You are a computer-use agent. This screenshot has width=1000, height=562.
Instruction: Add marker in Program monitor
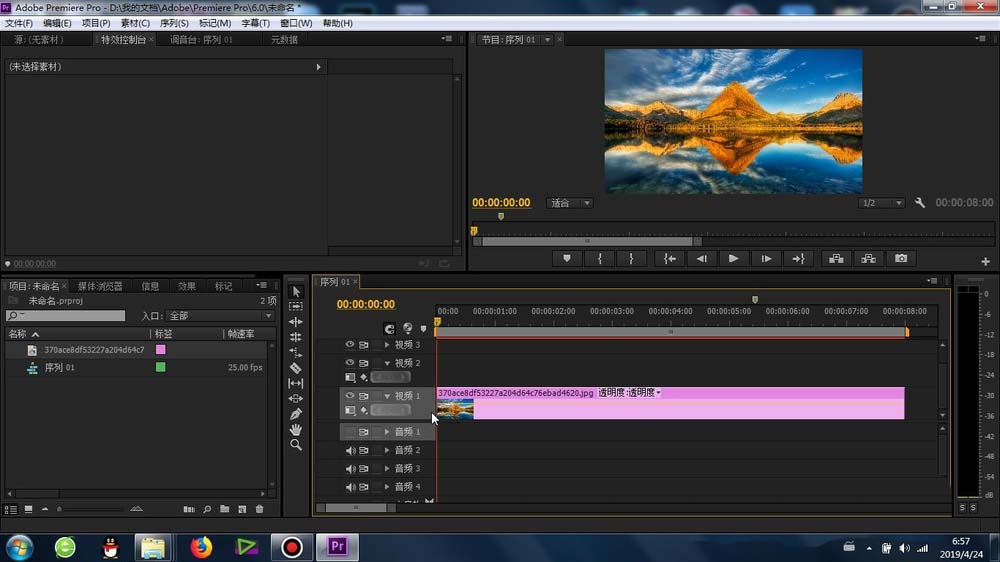[x=567, y=258]
